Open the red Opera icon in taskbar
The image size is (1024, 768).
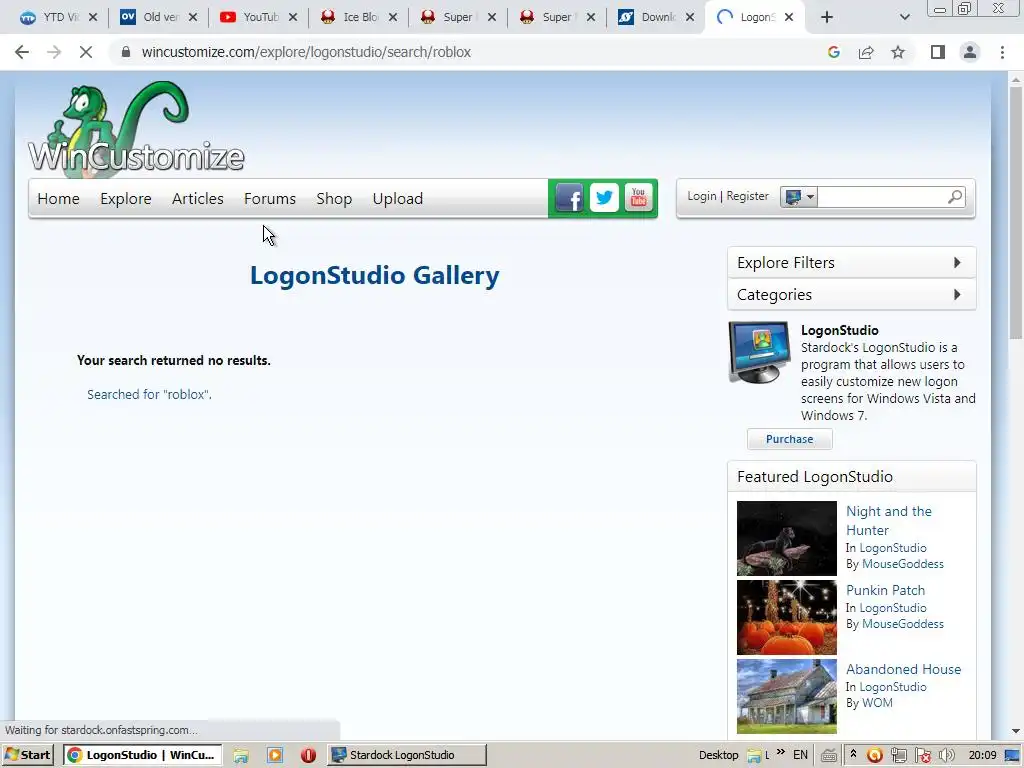tap(308, 756)
